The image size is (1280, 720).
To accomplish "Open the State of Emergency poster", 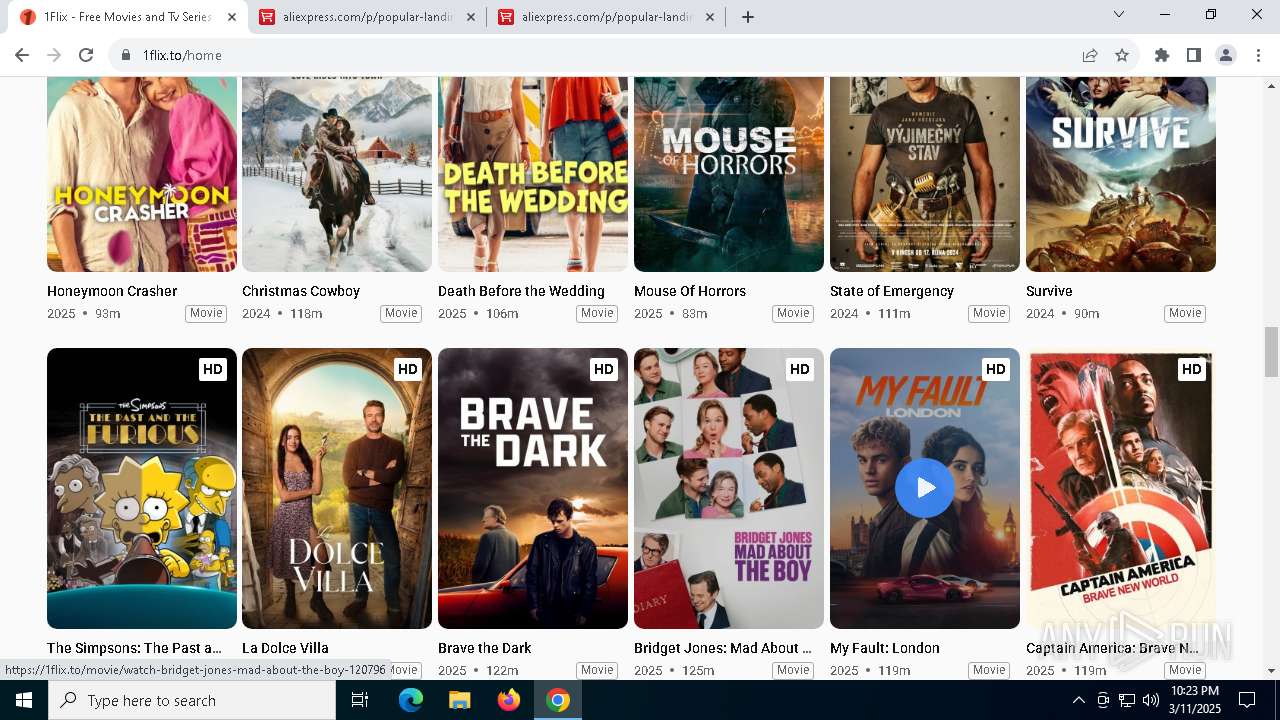I will point(925,174).
